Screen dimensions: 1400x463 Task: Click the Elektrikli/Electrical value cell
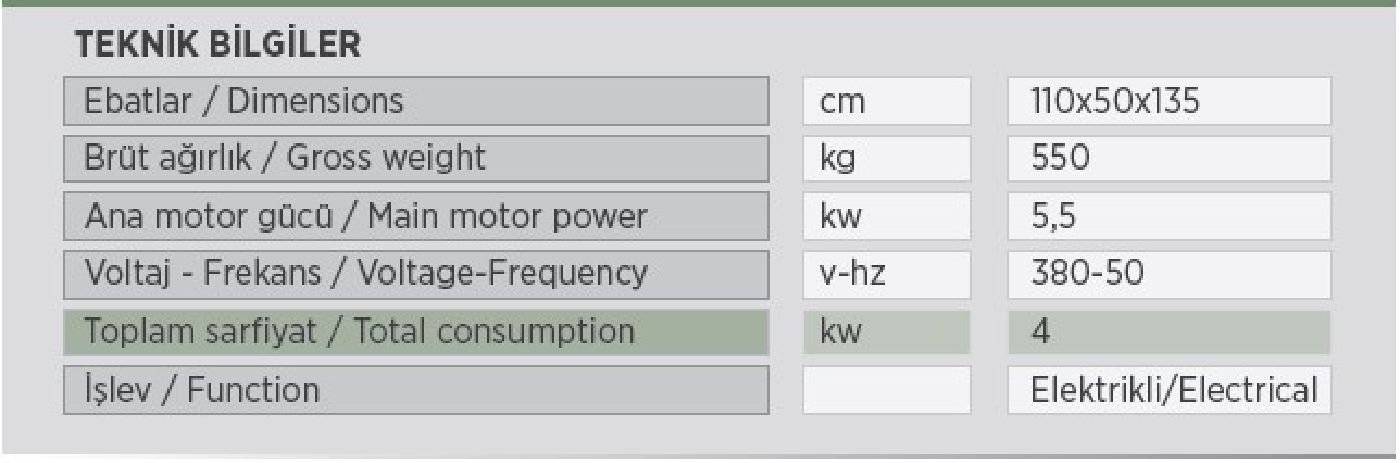point(1169,388)
